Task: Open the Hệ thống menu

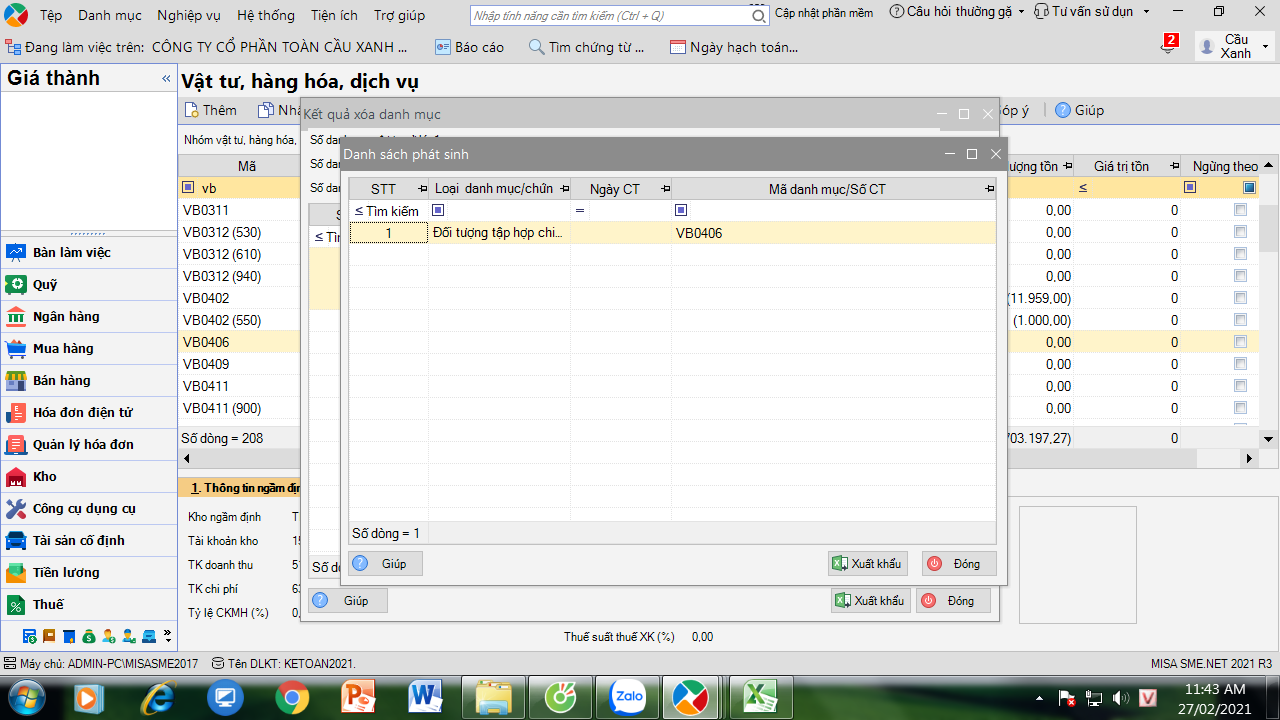Action: 266,16
